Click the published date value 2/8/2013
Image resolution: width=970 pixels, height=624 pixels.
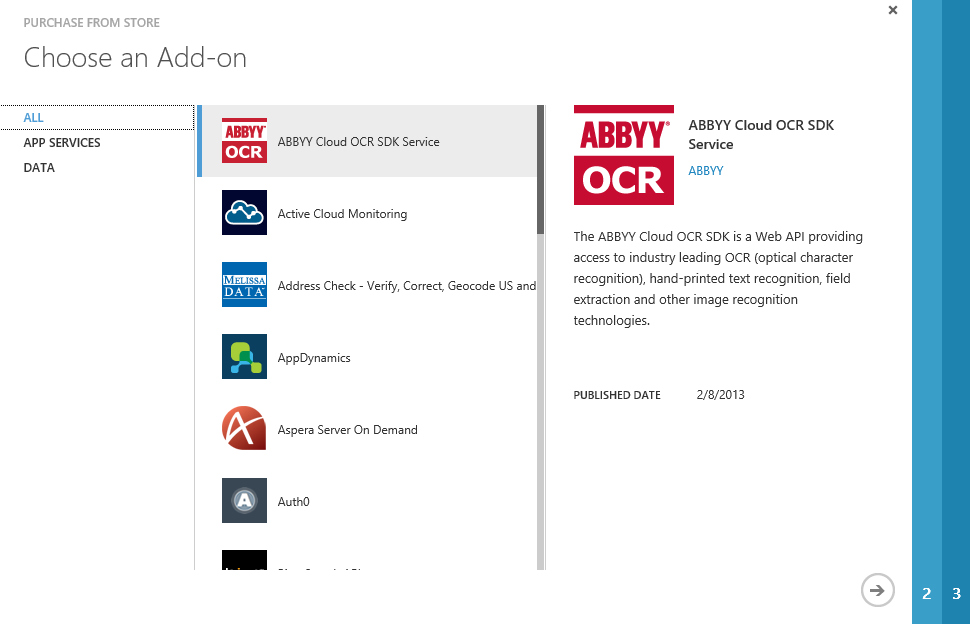(720, 395)
